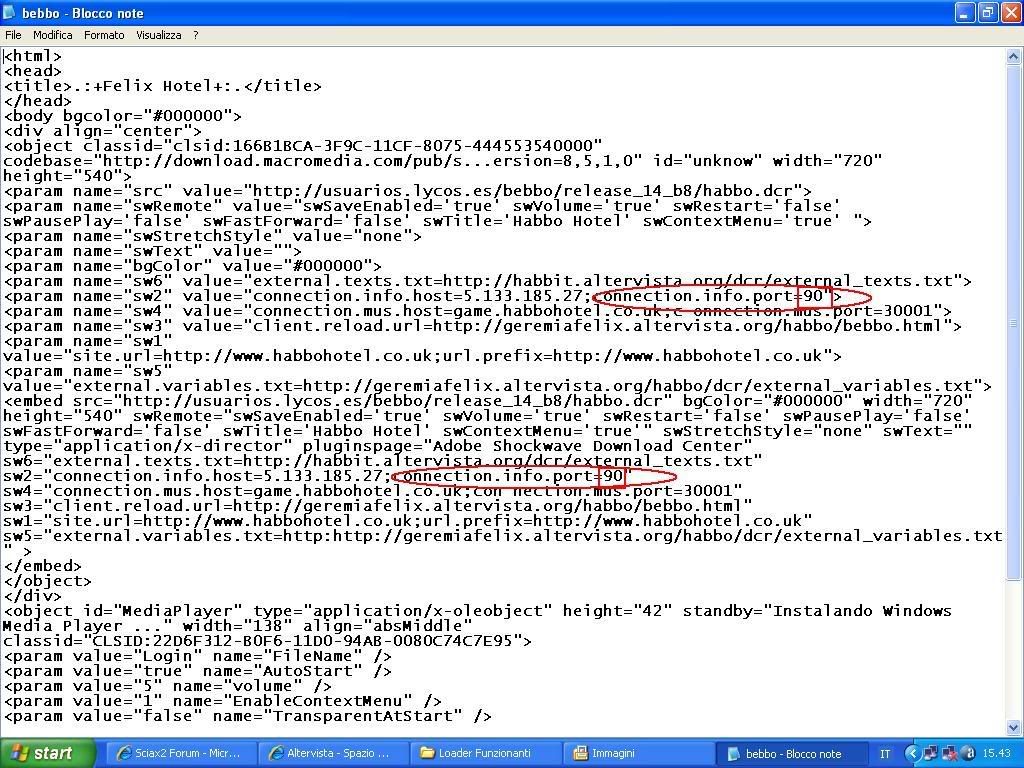Click the vertical scrollbar thumb

(x=1013, y=321)
